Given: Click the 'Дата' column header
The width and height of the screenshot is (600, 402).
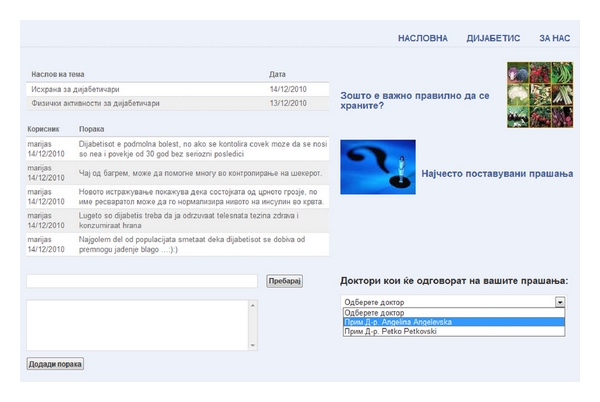Looking at the screenshot, I should (x=278, y=75).
